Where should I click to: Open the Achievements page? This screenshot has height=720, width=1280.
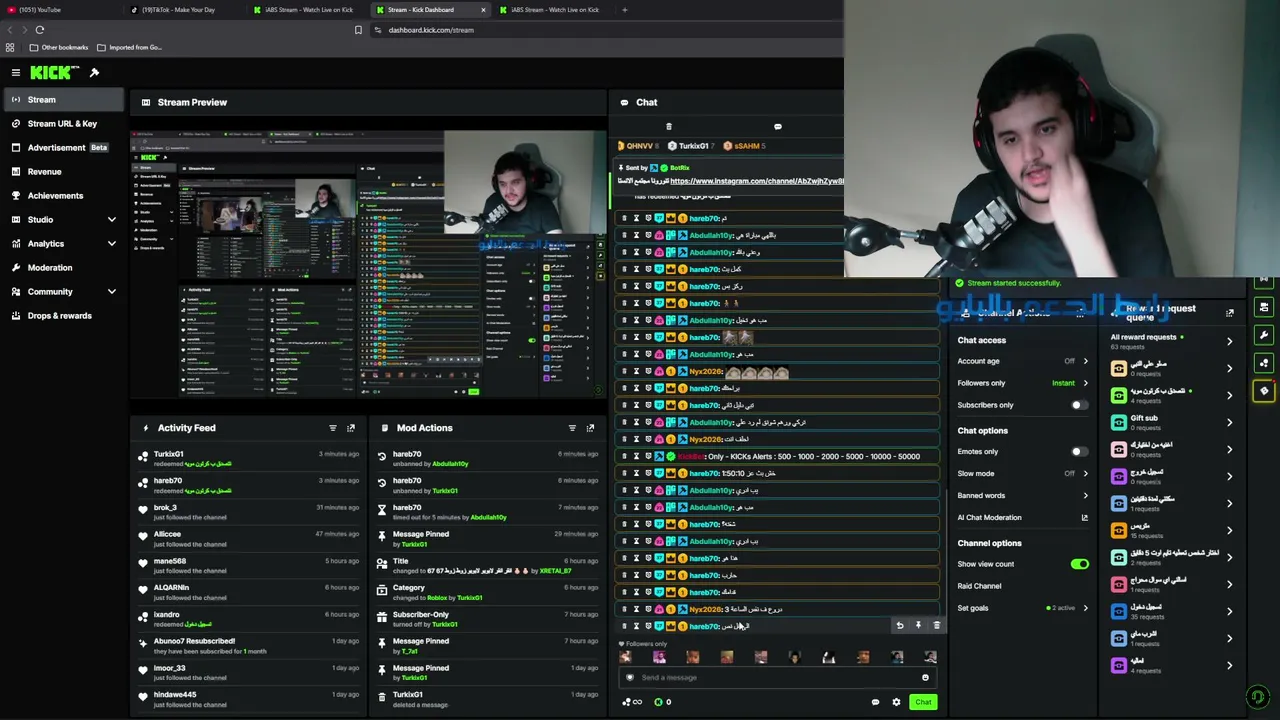pyautogui.click(x=64, y=196)
